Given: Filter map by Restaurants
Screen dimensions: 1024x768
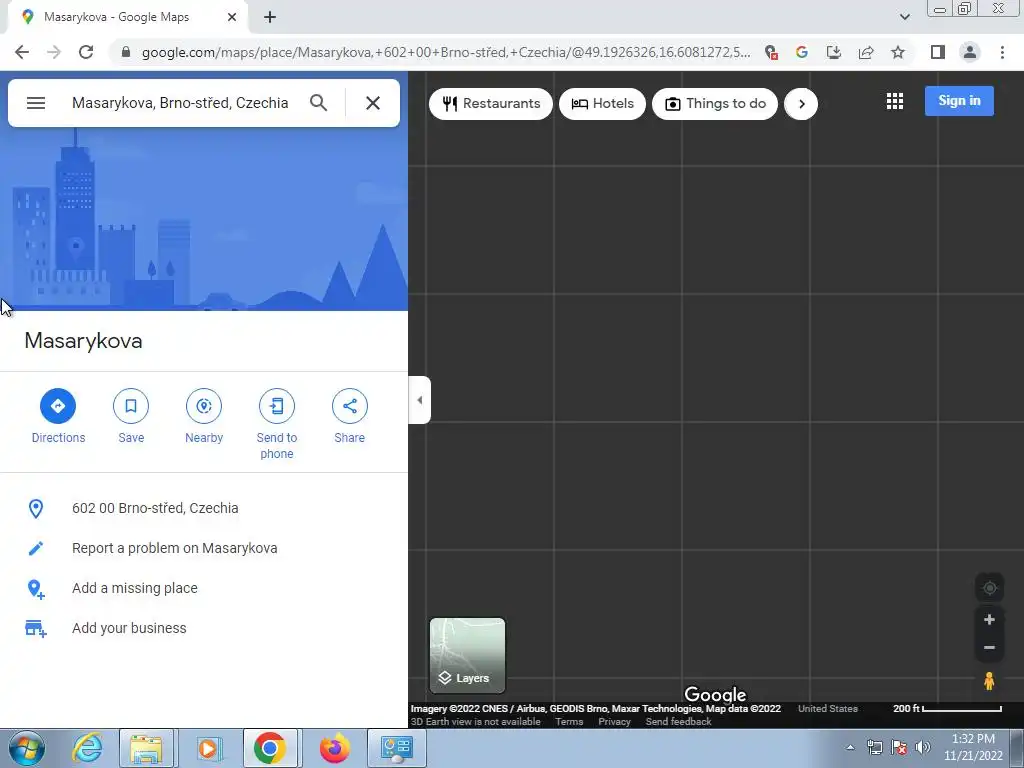Looking at the screenshot, I should (x=490, y=104).
